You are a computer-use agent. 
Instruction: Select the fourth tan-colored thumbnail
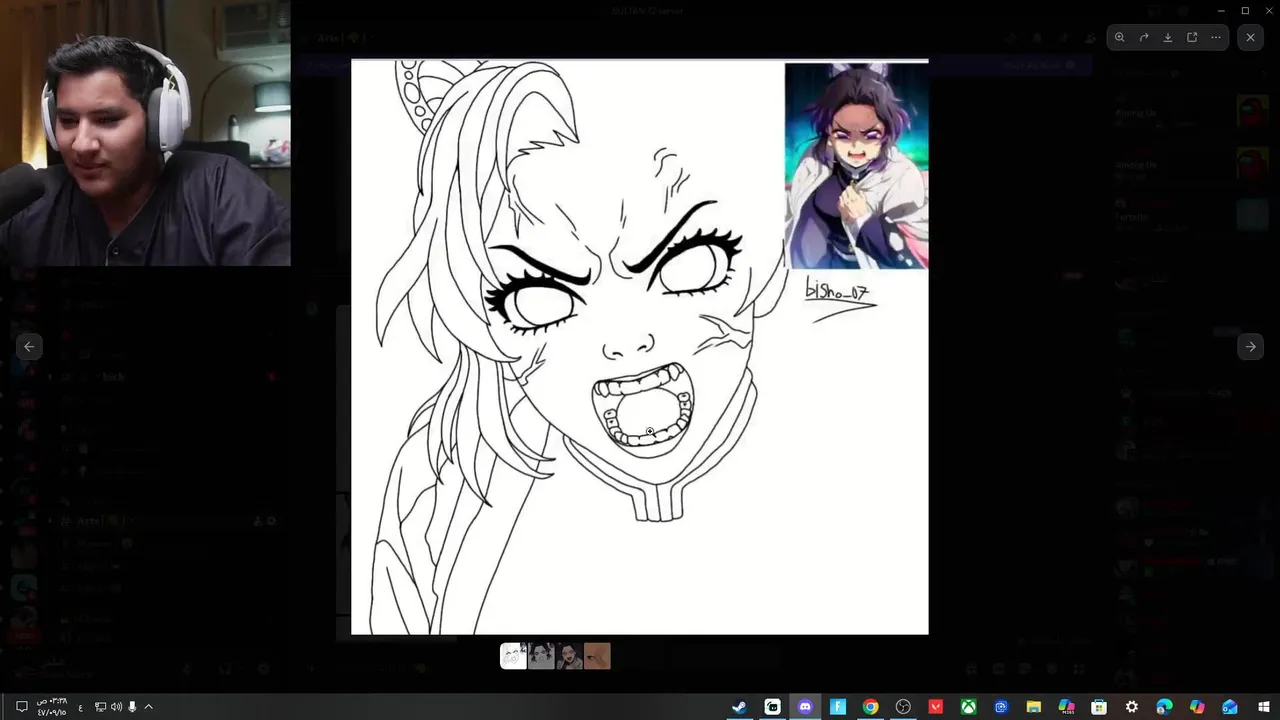tap(597, 656)
